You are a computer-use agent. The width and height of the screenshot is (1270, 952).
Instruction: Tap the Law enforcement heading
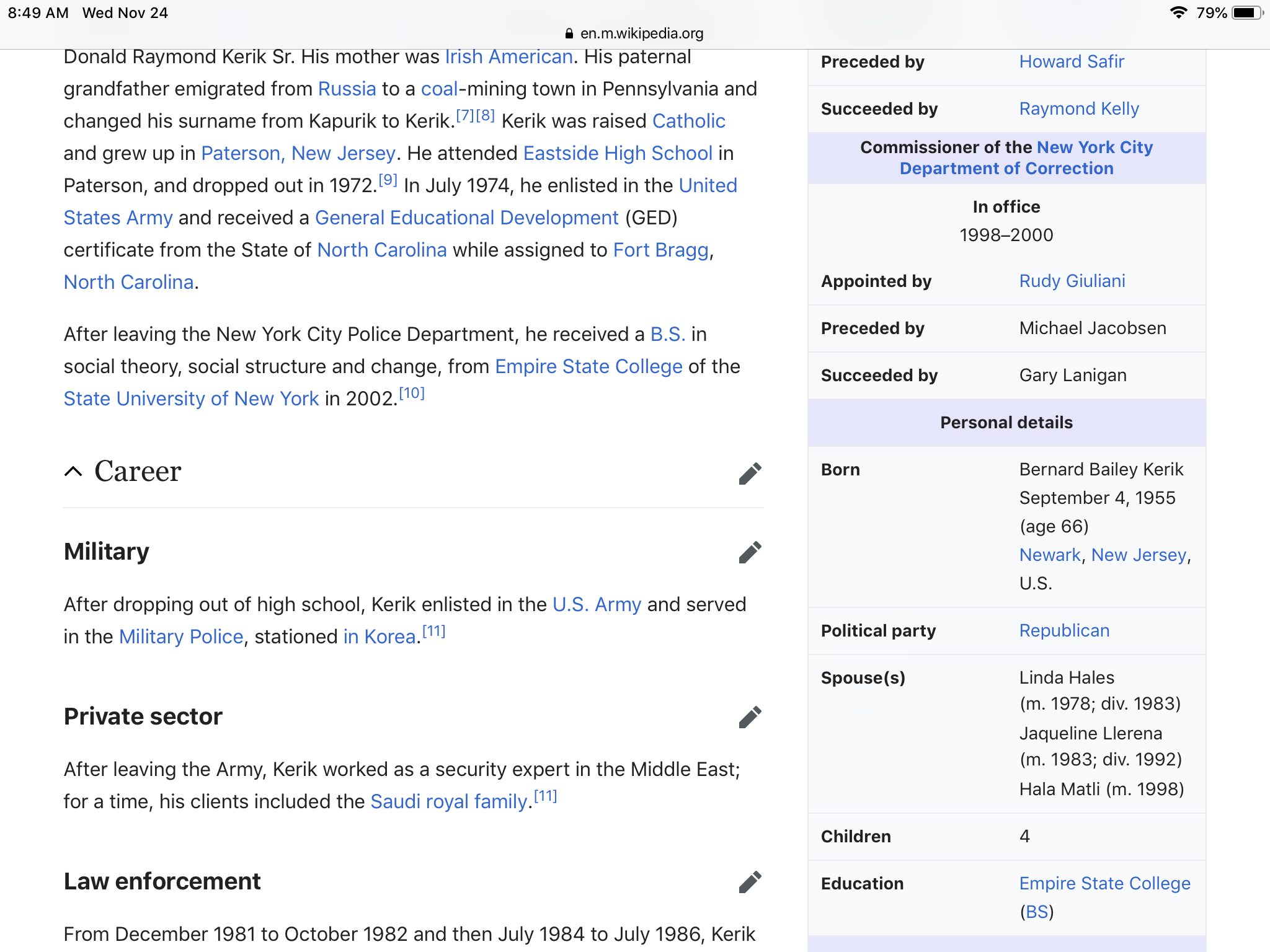(x=162, y=881)
